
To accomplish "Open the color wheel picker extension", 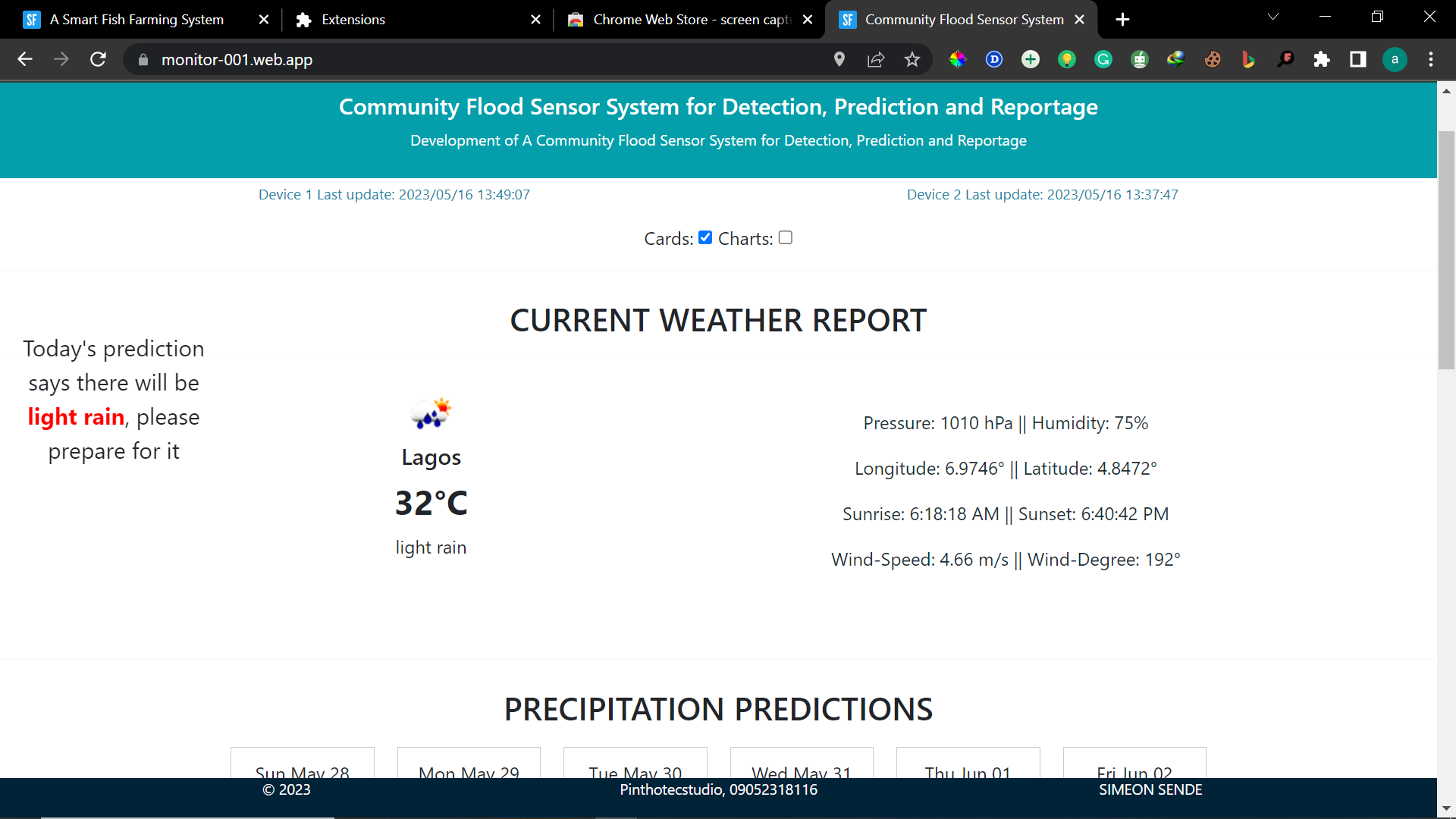I will [958, 59].
